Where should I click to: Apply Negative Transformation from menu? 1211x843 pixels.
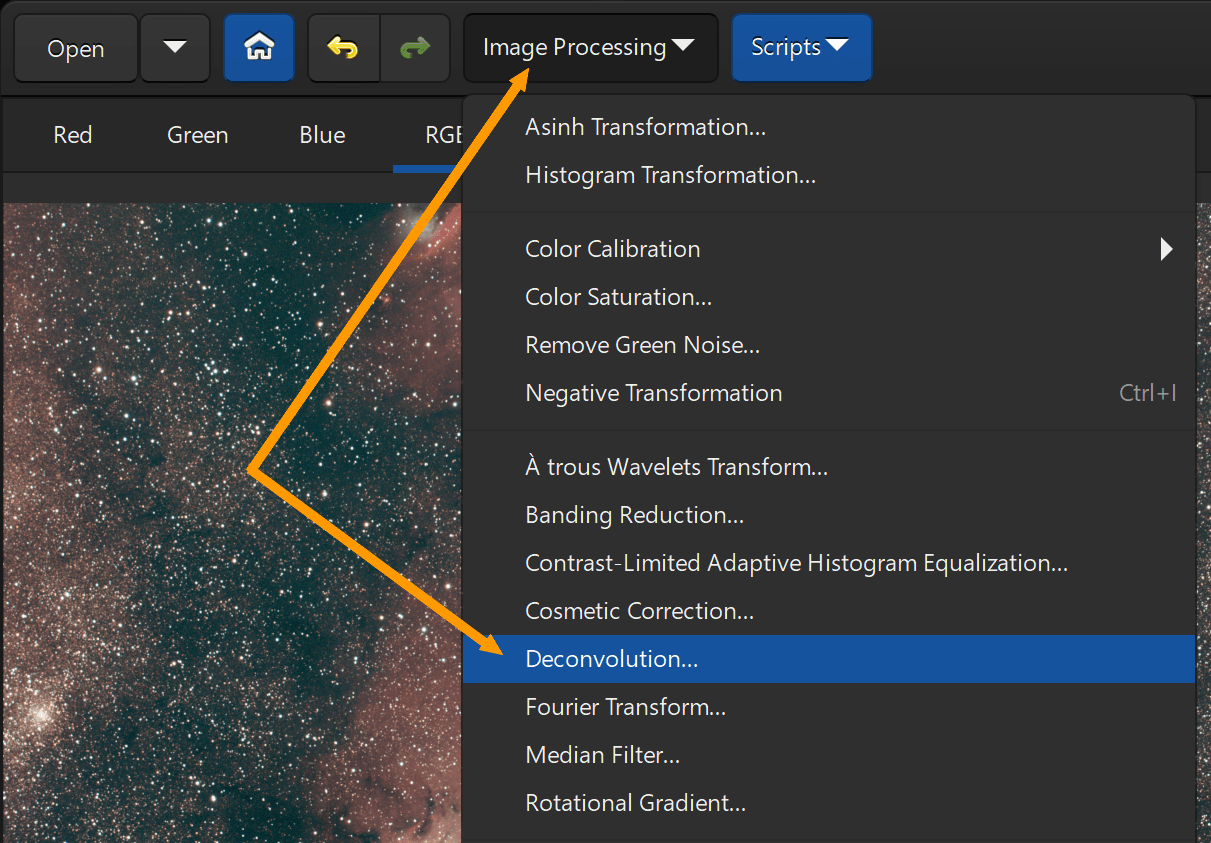click(653, 393)
